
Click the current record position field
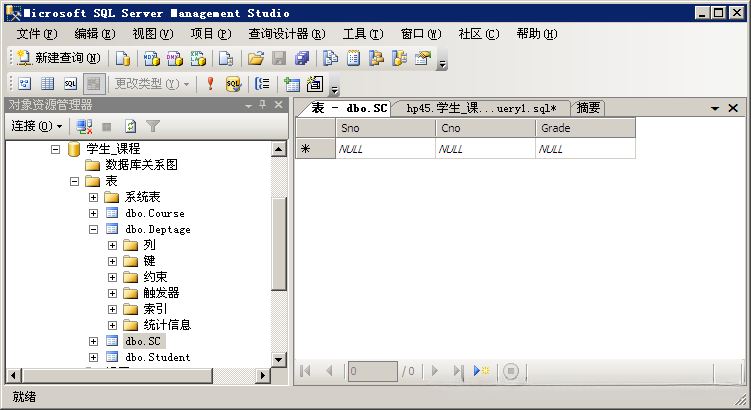point(373,371)
